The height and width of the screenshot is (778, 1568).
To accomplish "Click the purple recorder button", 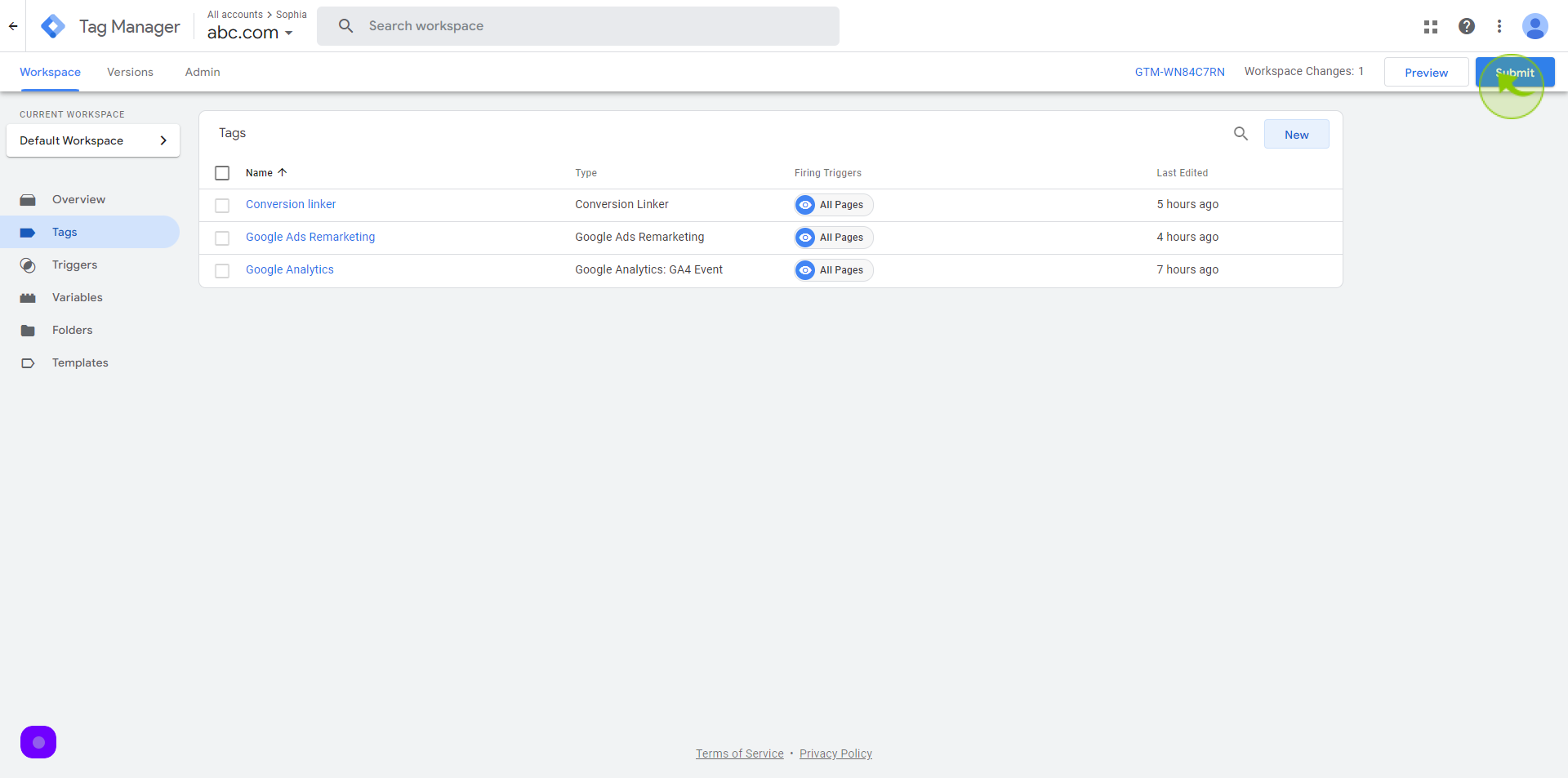I will click(38, 742).
